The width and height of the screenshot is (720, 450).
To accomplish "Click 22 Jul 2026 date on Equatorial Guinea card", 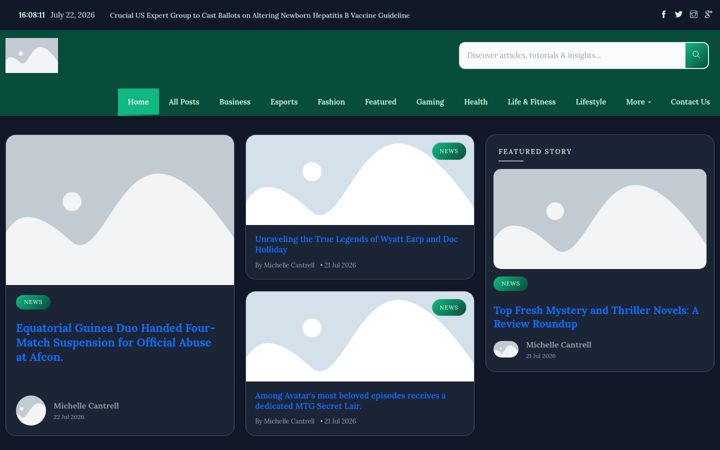I will [x=69, y=417].
